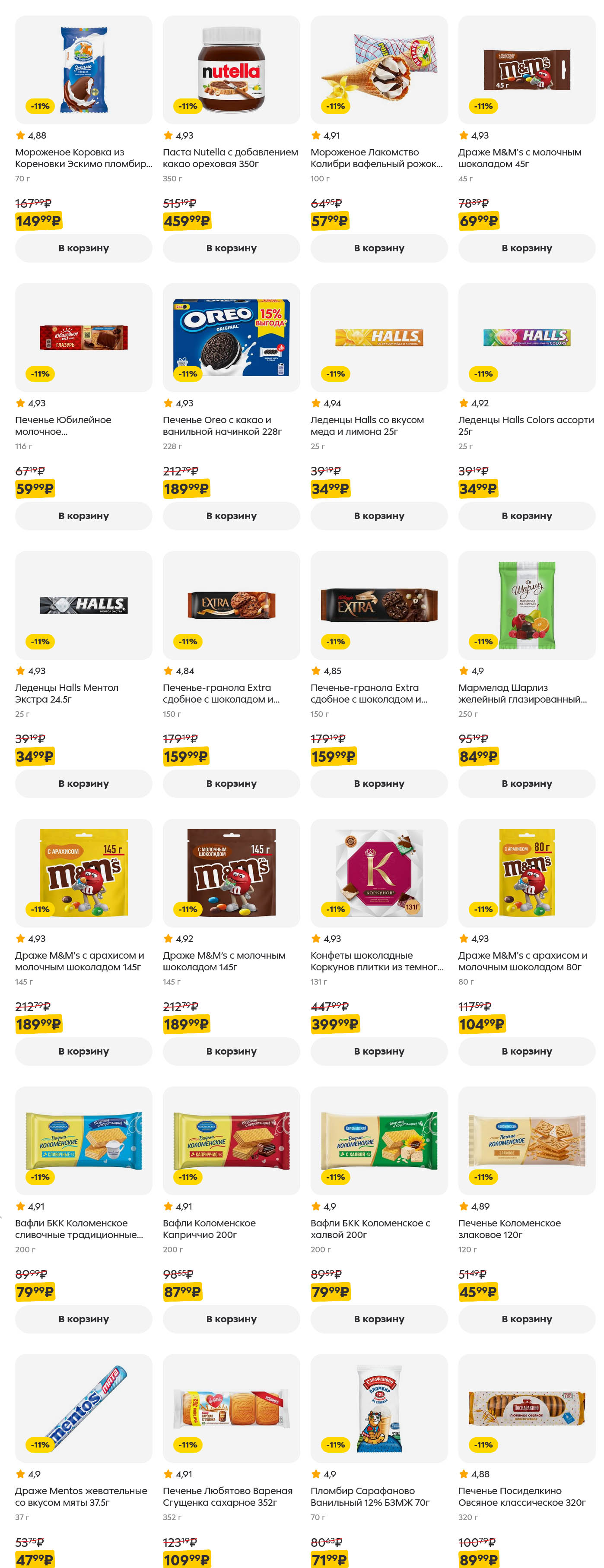This screenshot has width=604, height=1568.
Task: Open the Печенье Посиделкино Овсяное title link
Action: tap(521, 1496)
